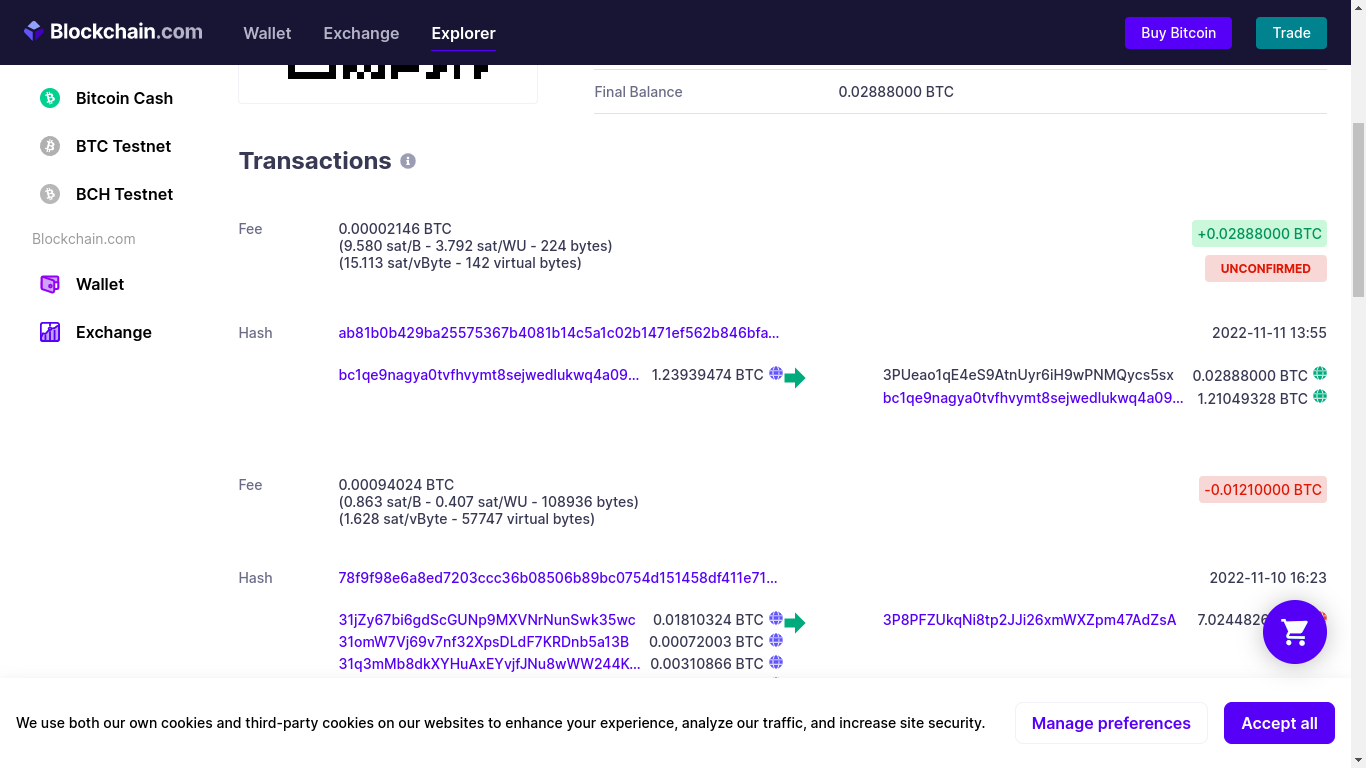This screenshot has height=768, width=1366.
Task: Accept all cookies in the banner
Action: click(1278, 723)
